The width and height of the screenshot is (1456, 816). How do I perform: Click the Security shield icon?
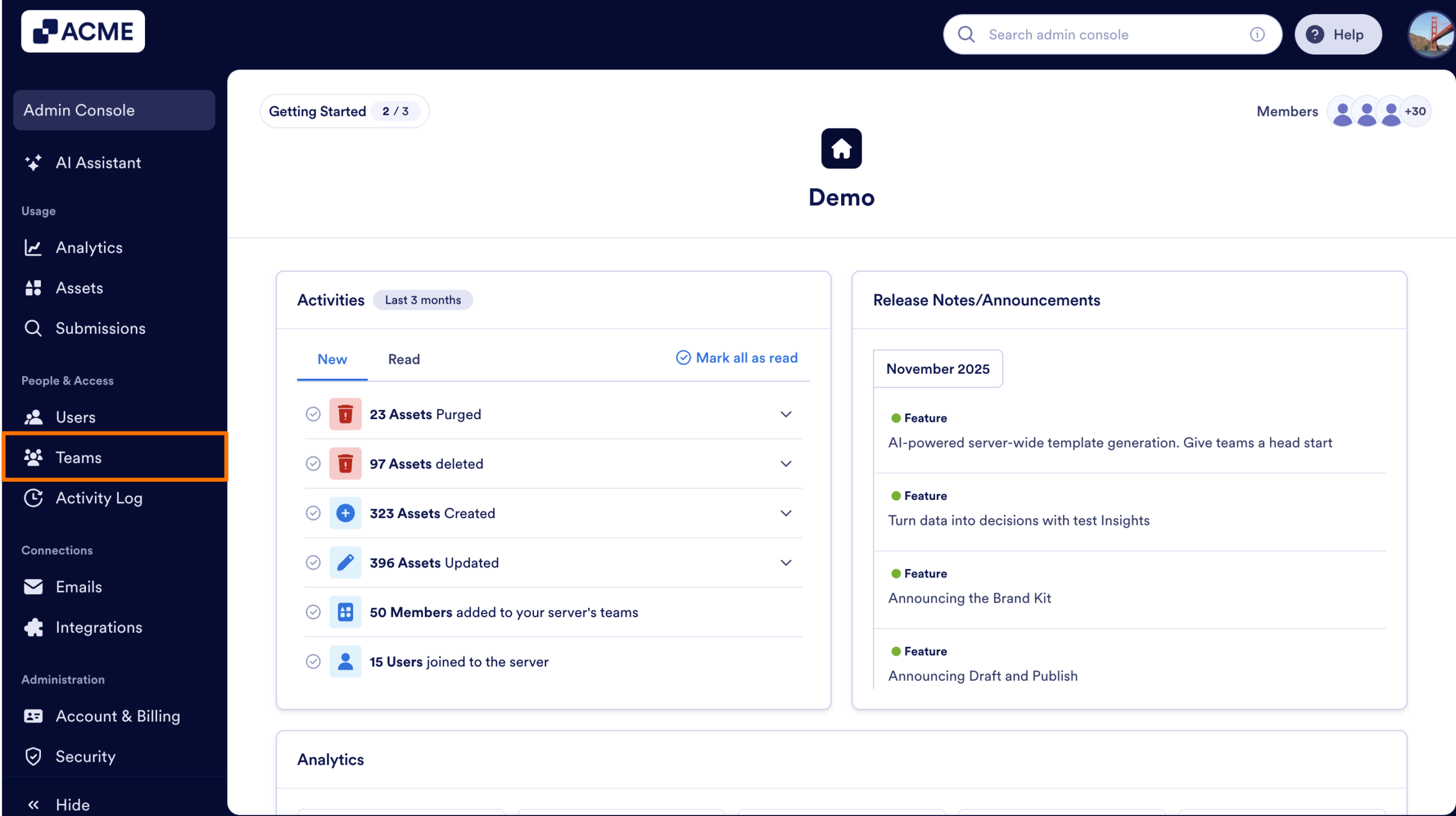click(33, 756)
